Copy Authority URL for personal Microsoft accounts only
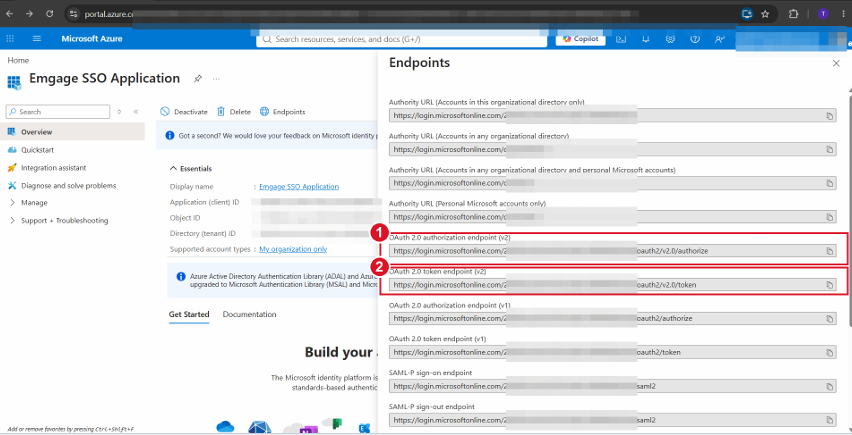The width and height of the screenshot is (852, 435). [829, 217]
